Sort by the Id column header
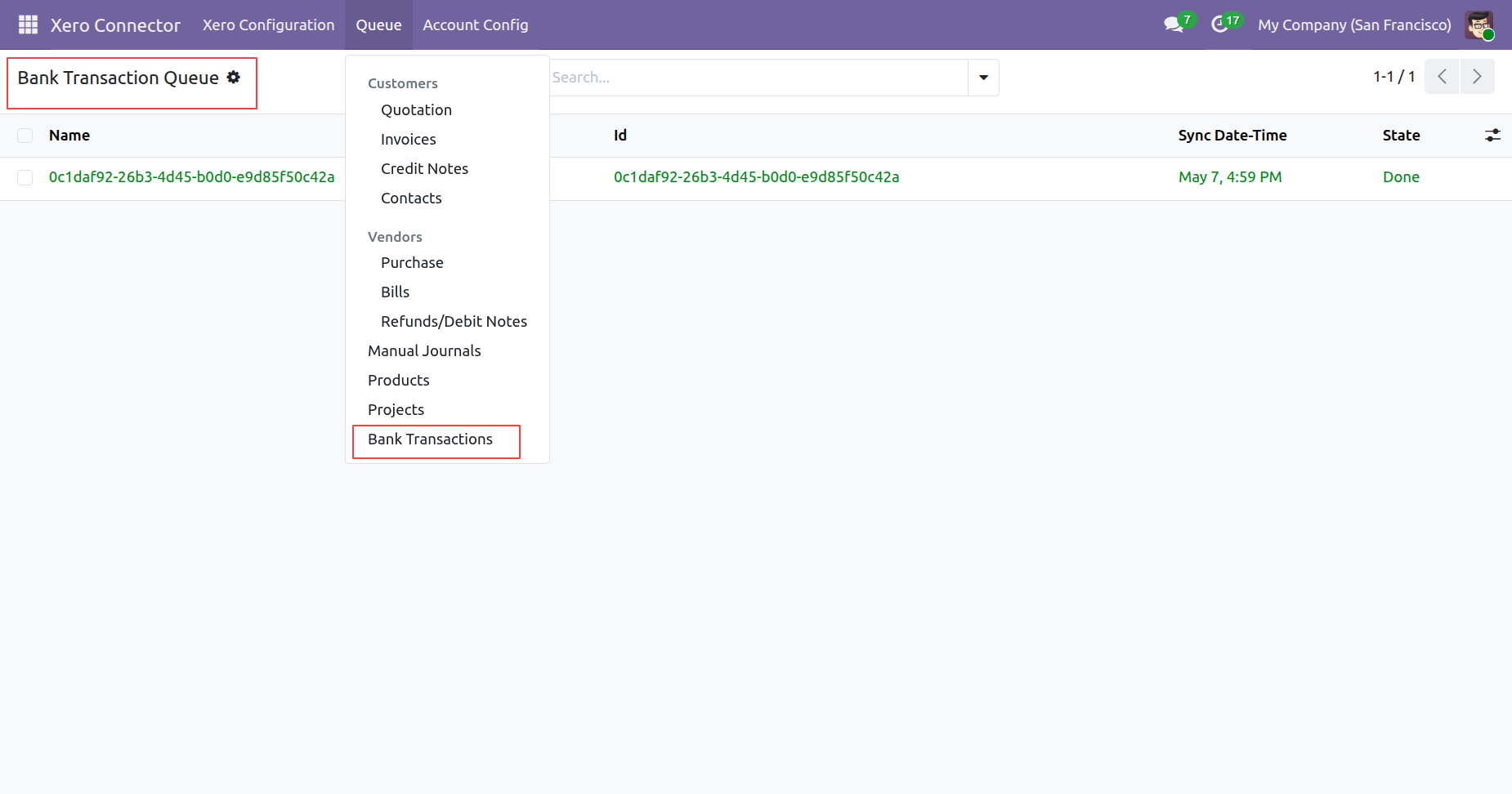This screenshot has height=794, width=1512. (620, 136)
